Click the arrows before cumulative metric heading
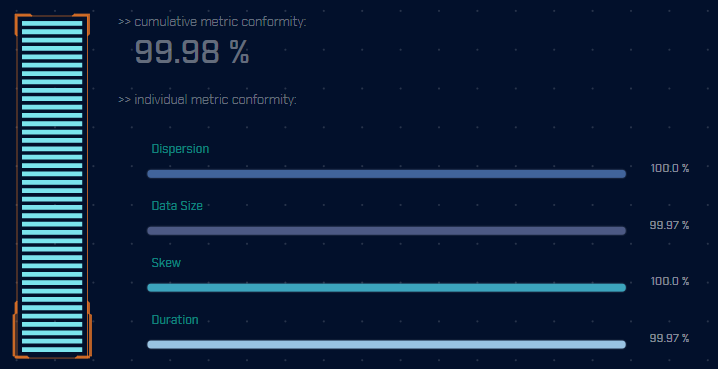The image size is (718, 369). click(124, 22)
